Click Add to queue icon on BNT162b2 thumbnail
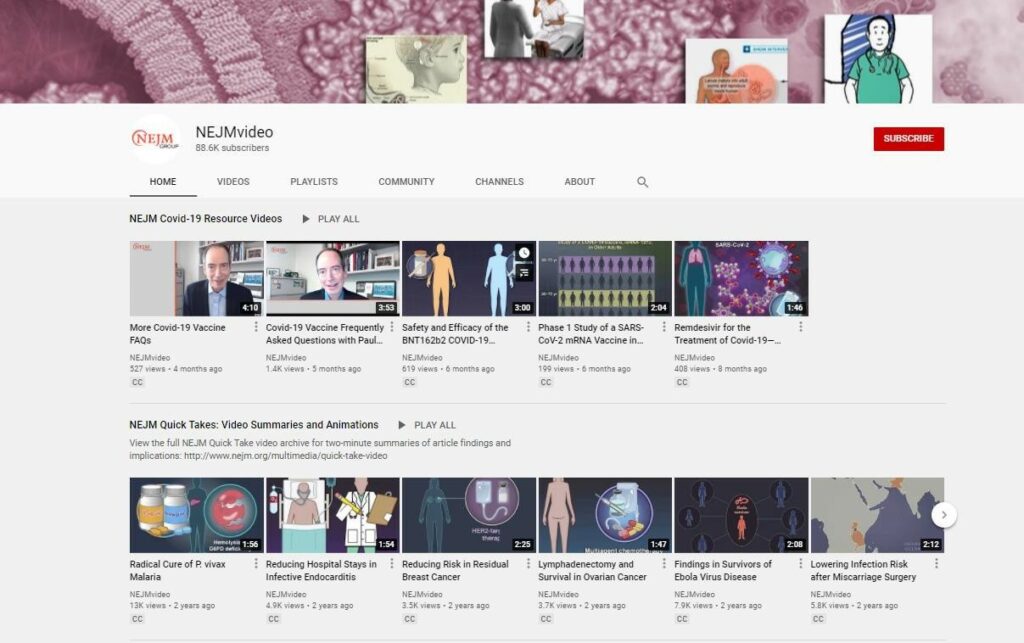The width and height of the screenshot is (1024, 643). [x=524, y=273]
